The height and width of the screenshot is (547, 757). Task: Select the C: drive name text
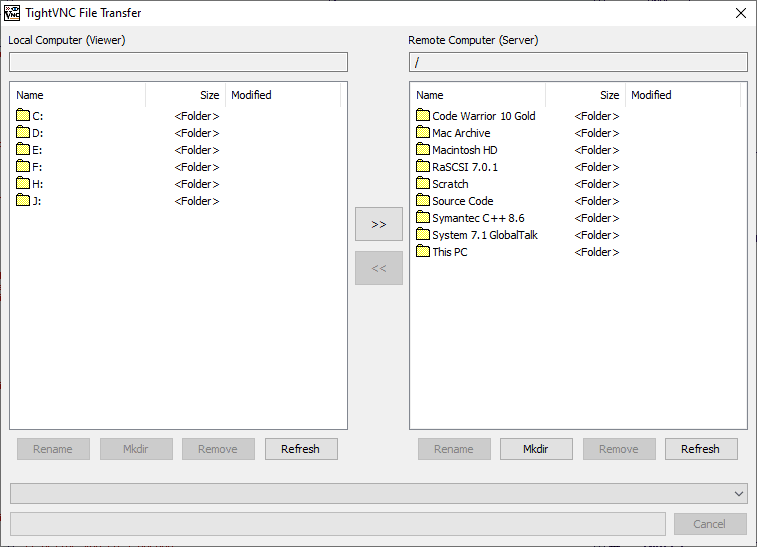pyautogui.click(x=38, y=116)
